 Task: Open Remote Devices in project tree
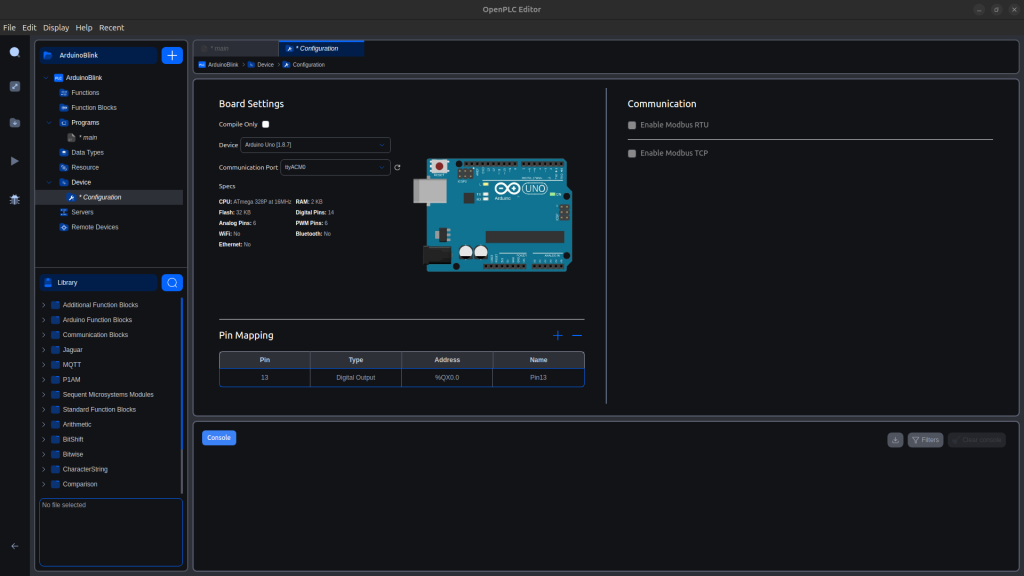pyautogui.click(x=95, y=227)
